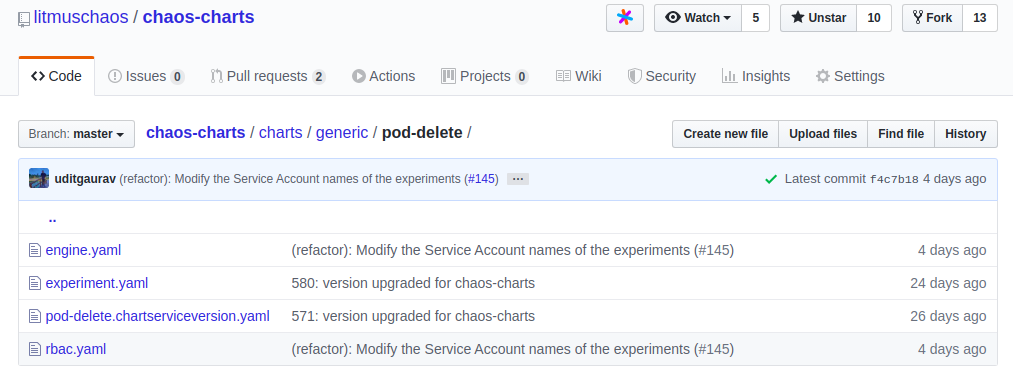The width and height of the screenshot is (1013, 372).
Task: Open experiment.yaml file
Action: point(97,283)
